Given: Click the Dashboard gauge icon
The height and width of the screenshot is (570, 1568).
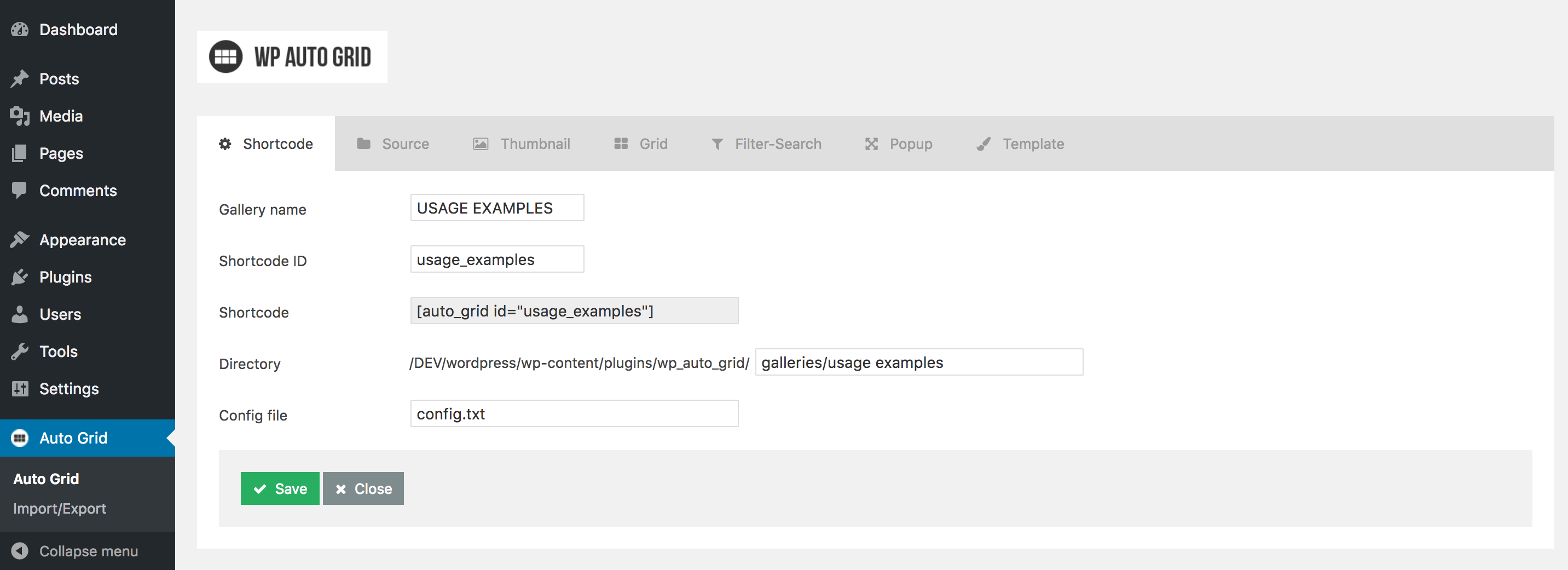Looking at the screenshot, I should click(x=20, y=29).
